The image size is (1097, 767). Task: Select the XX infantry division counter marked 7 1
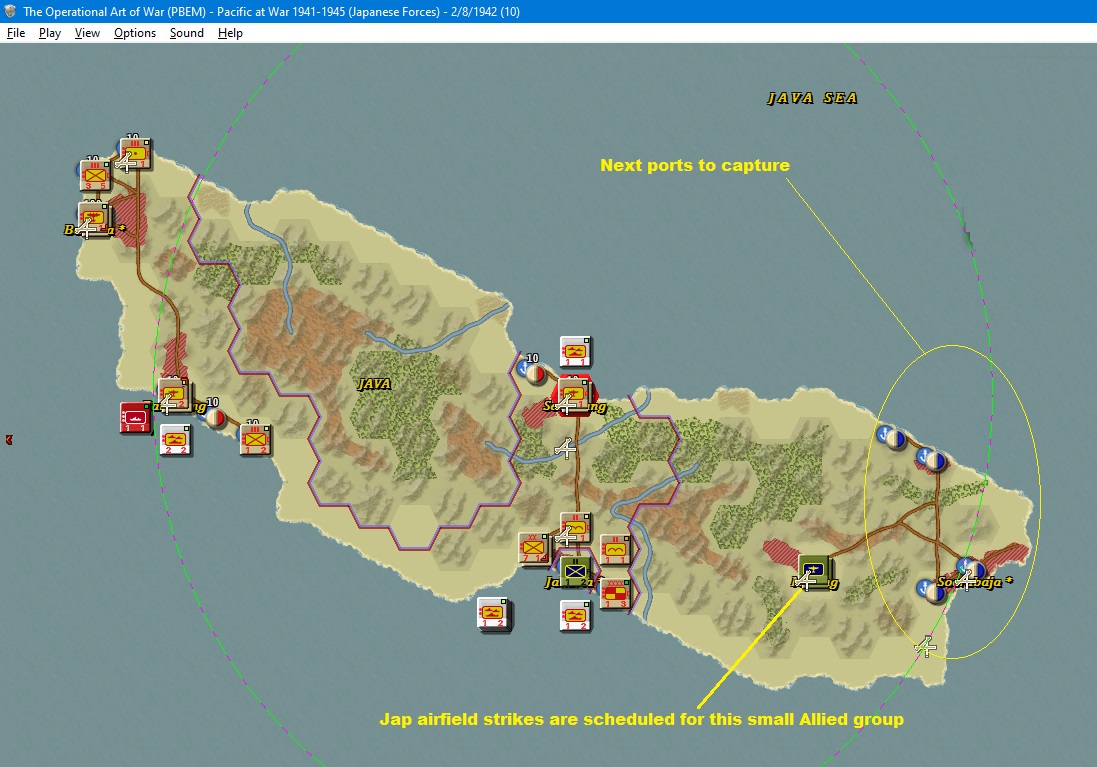tap(534, 548)
